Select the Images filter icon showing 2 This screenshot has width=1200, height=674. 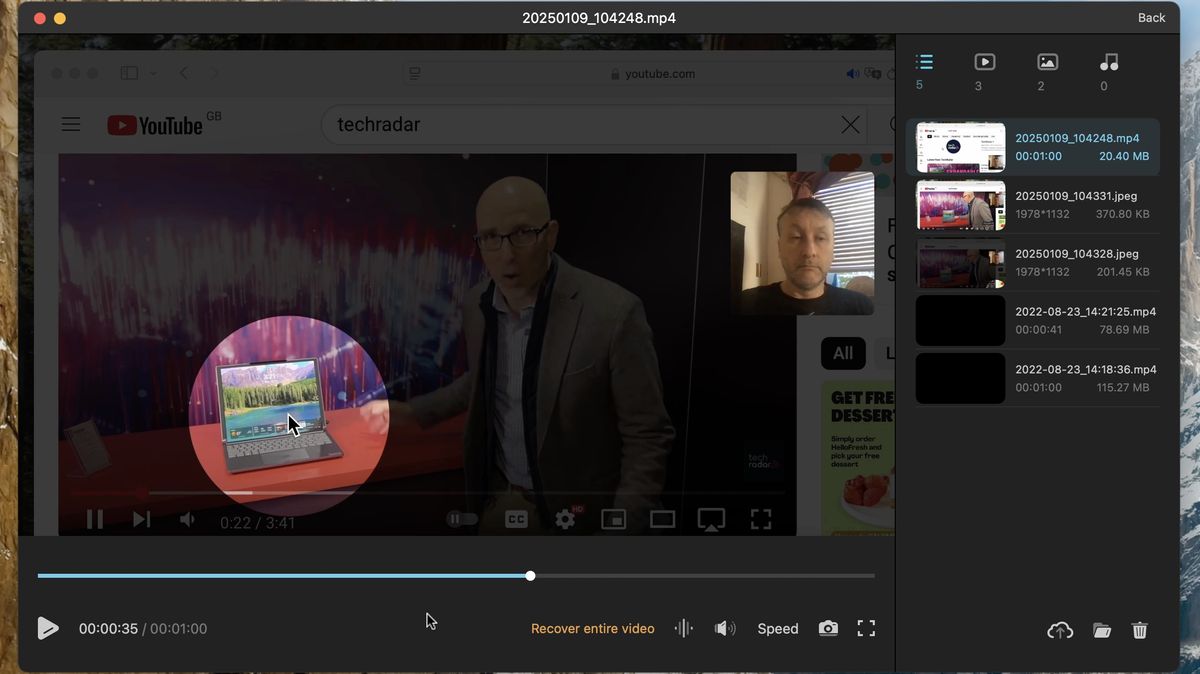coord(1046,62)
